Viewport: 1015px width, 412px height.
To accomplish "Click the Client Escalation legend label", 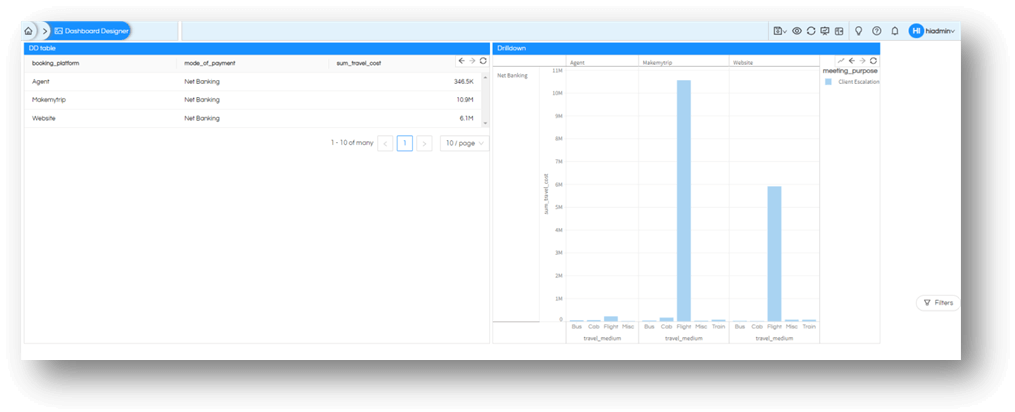I will [x=859, y=82].
